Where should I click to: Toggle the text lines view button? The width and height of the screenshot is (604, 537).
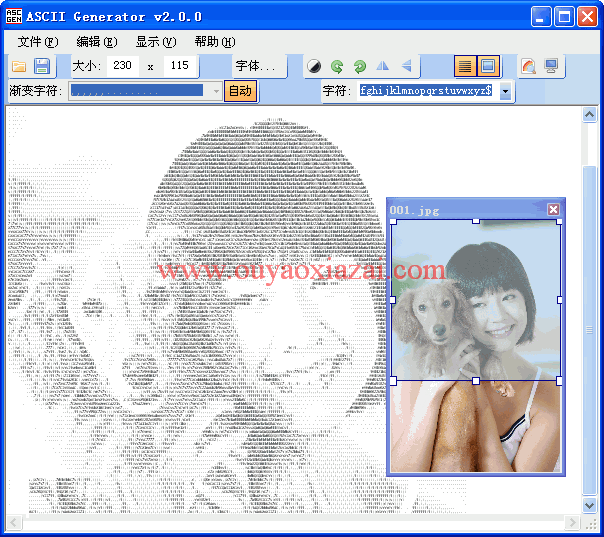[x=465, y=66]
